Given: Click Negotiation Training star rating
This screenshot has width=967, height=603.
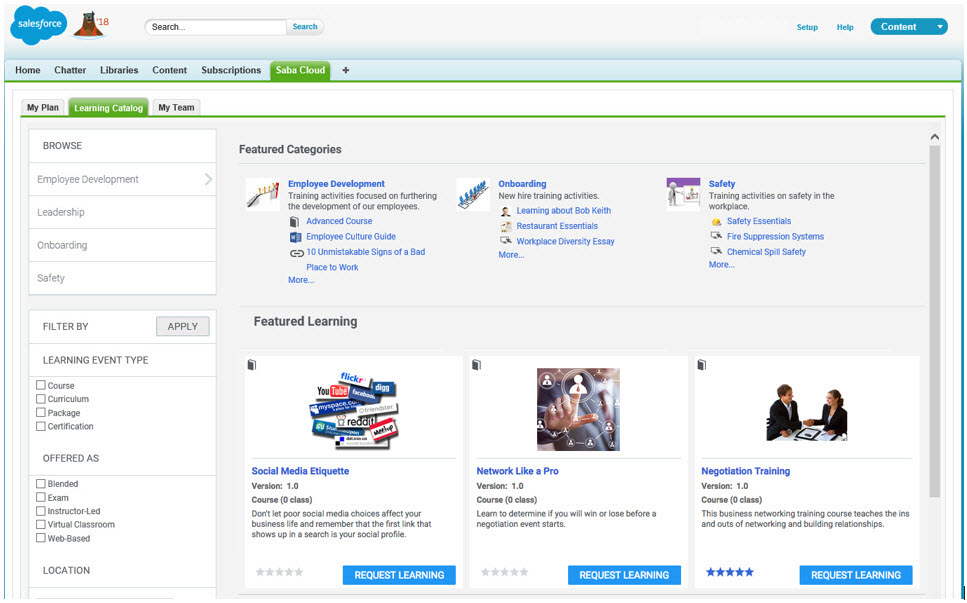Looking at the screenshot, I should click(730, 572).
